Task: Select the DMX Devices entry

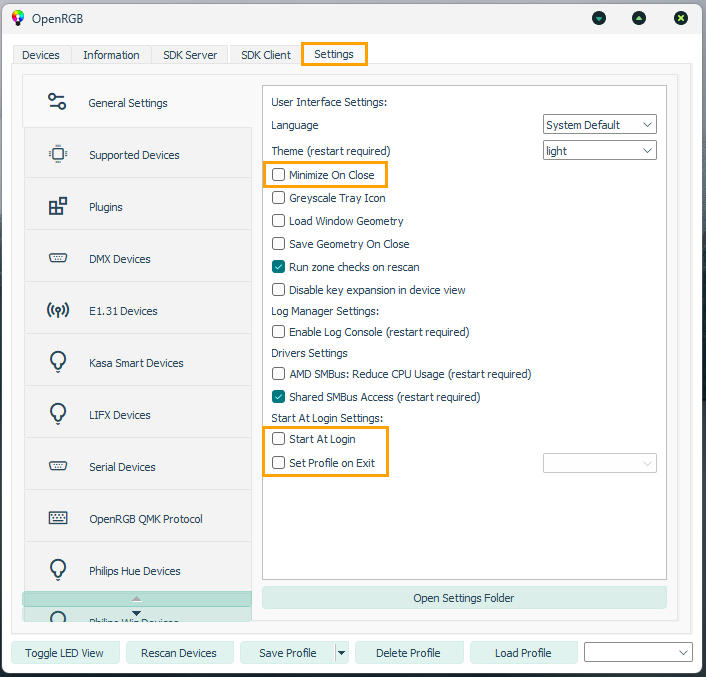Action: point(138,257)
